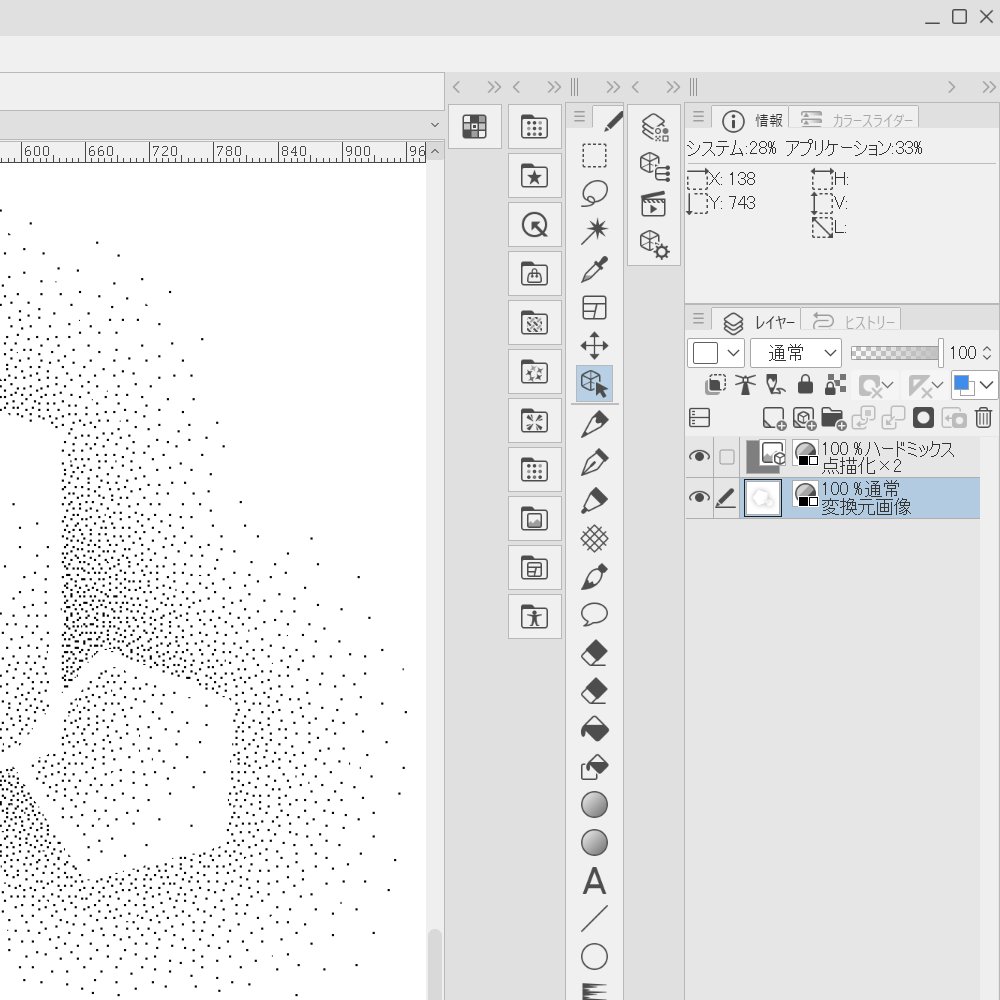Toggle lock transparent pixels

tap(835, 385)
